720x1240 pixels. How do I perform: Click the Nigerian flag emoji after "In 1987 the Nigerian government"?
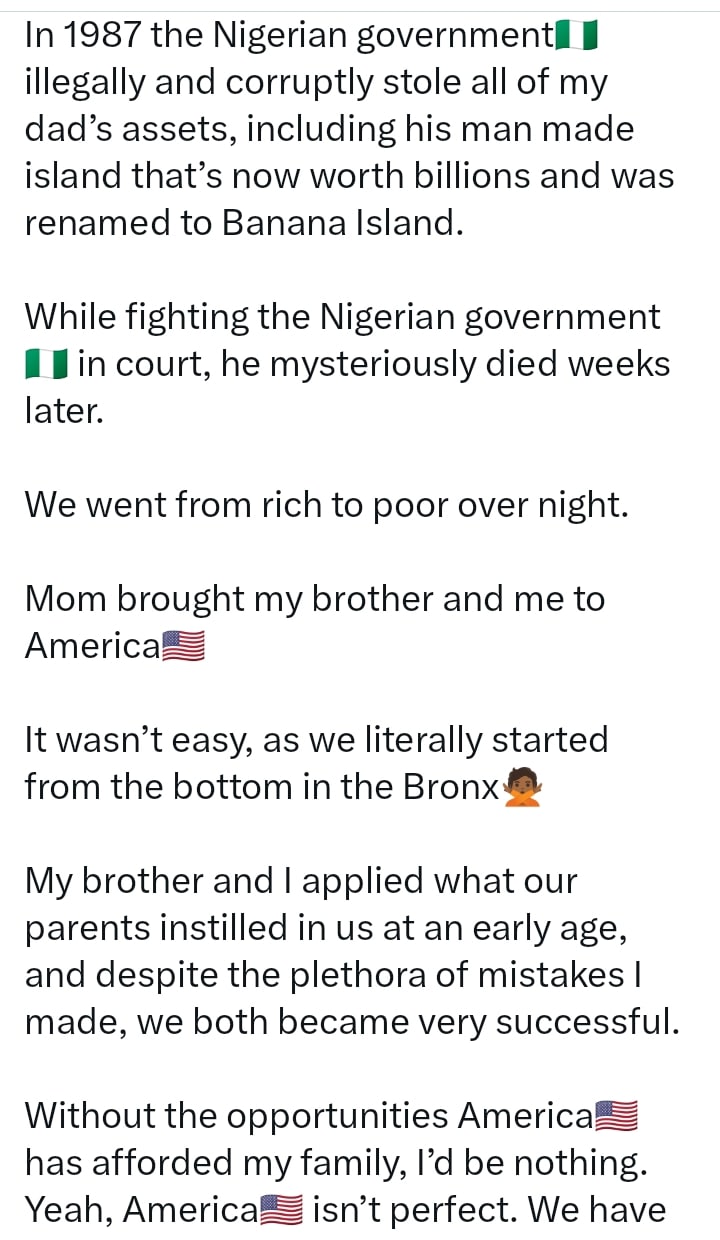(576, 37)
